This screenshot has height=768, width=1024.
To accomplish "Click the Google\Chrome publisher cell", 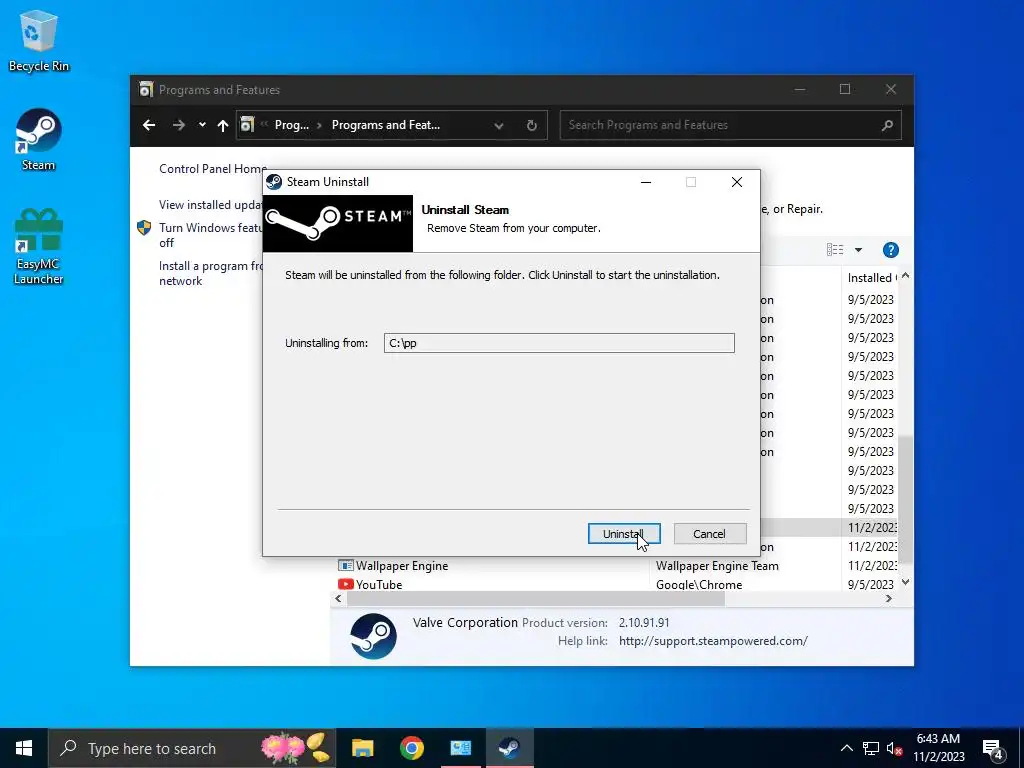I will point(699,584).
